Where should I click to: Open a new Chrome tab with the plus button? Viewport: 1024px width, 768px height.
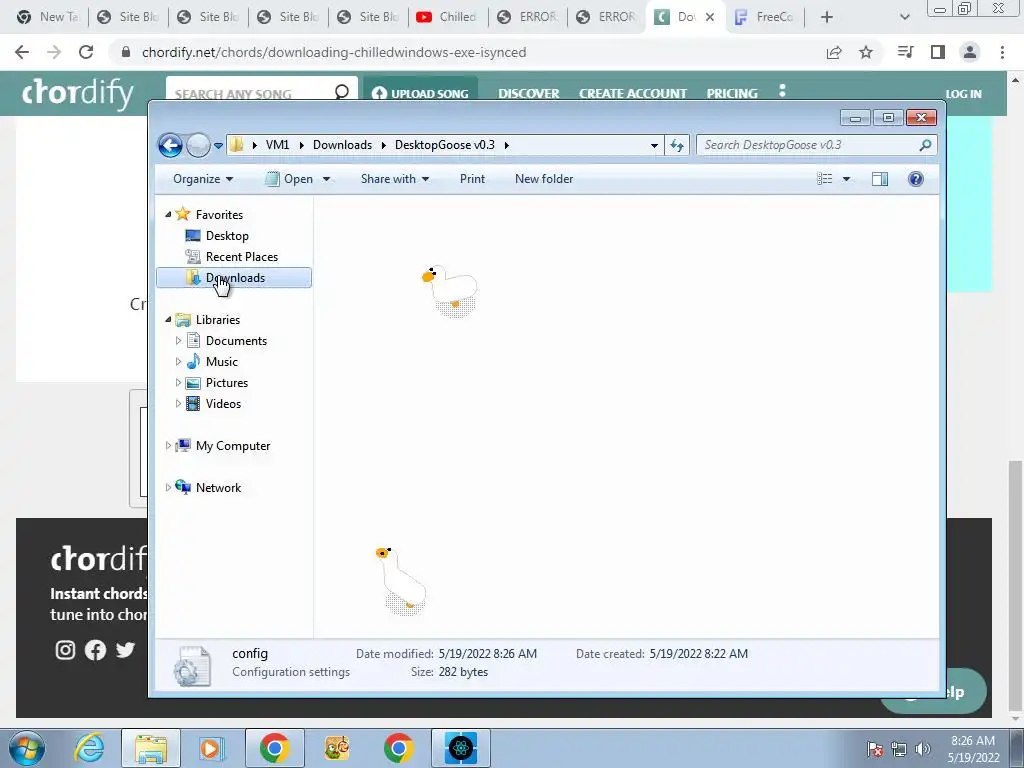[827, 17]
